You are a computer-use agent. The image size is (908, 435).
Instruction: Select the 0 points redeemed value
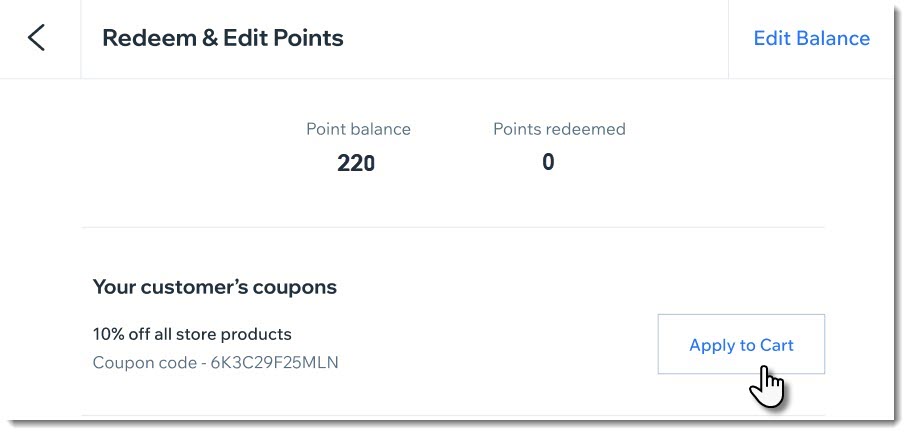coord(548,162)
